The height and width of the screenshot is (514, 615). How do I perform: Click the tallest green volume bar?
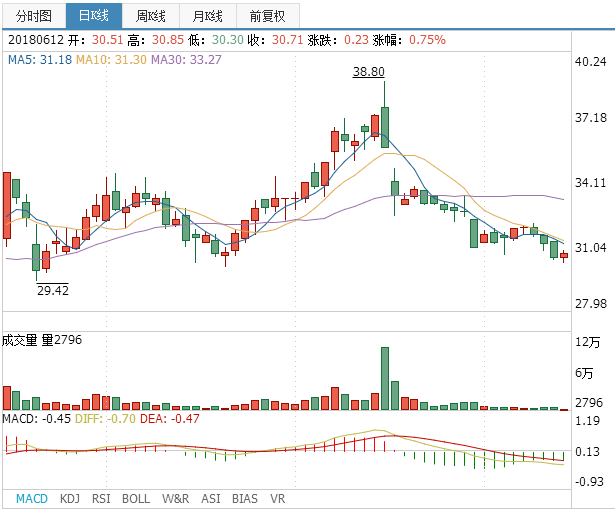[384, 378]
